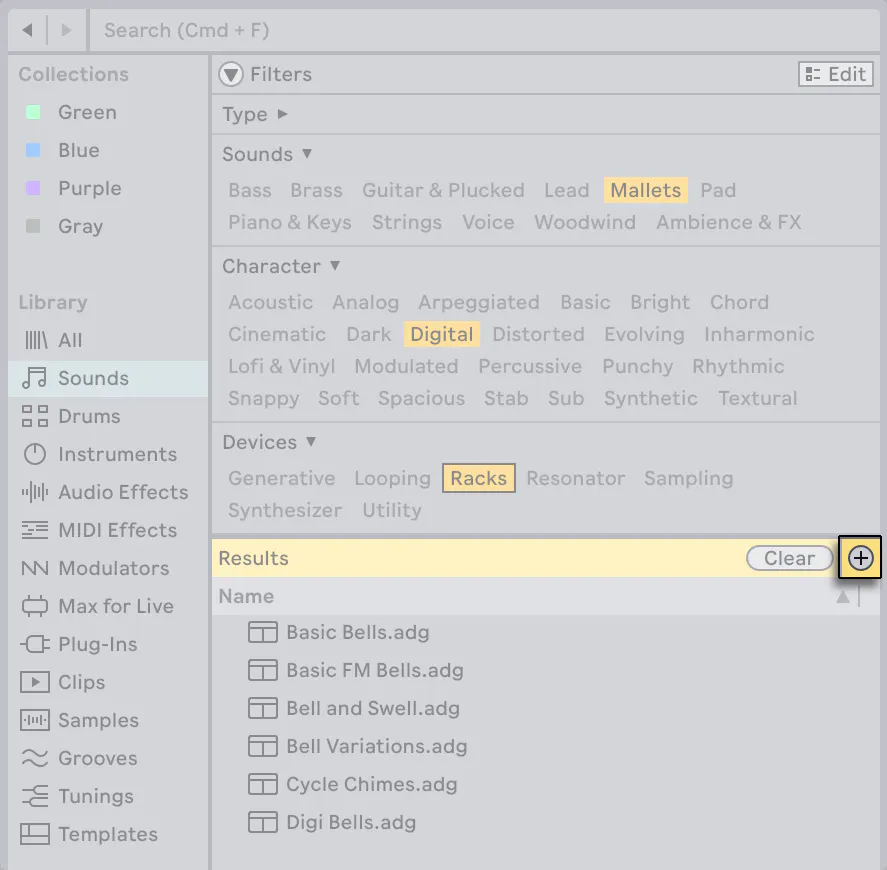
Task: Open Instruments category clock icon
Action: point(35,454)
